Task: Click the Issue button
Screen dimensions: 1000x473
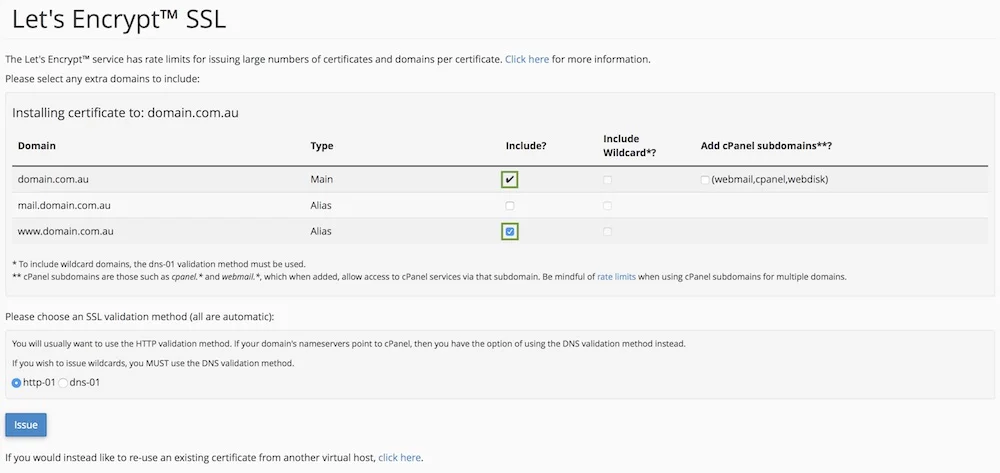Action: point(26,425)
